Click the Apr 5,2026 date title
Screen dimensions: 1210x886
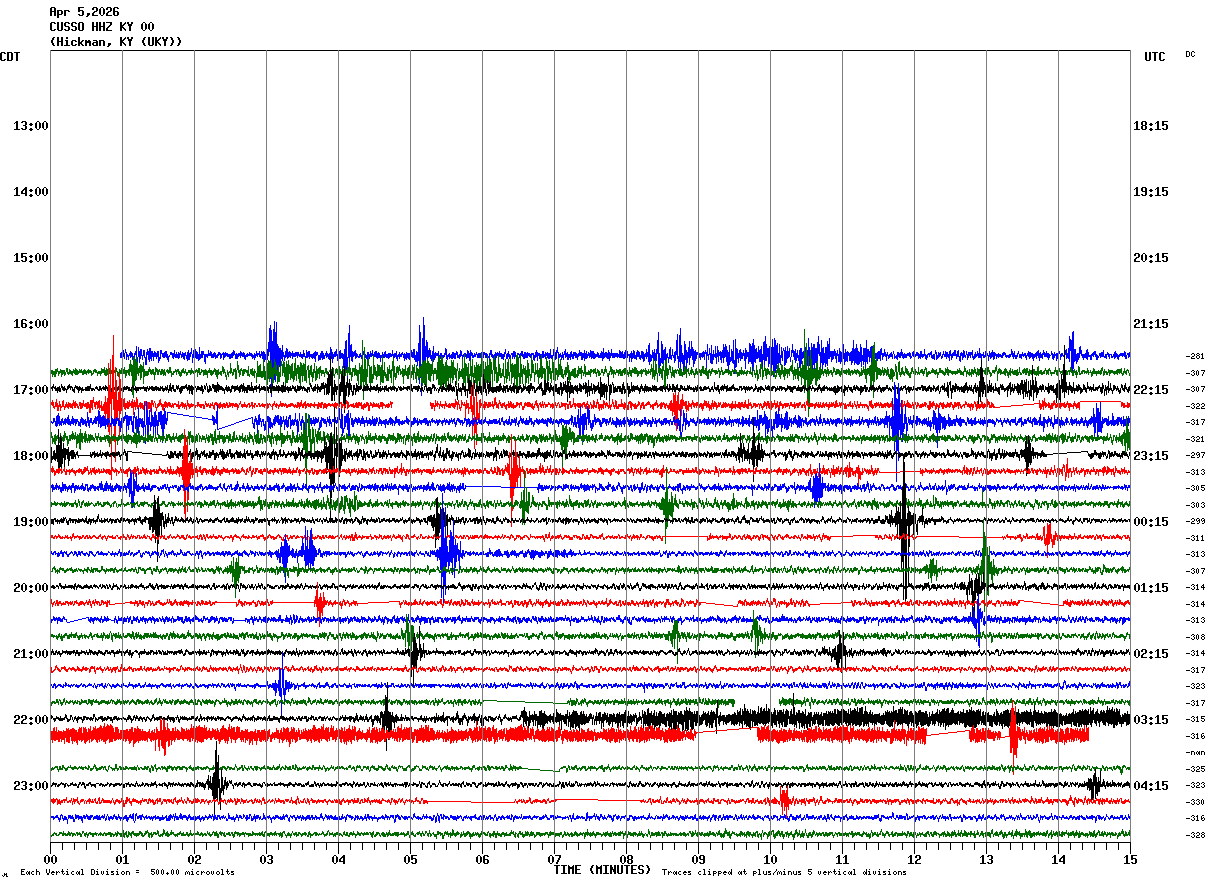coord(84,12)
